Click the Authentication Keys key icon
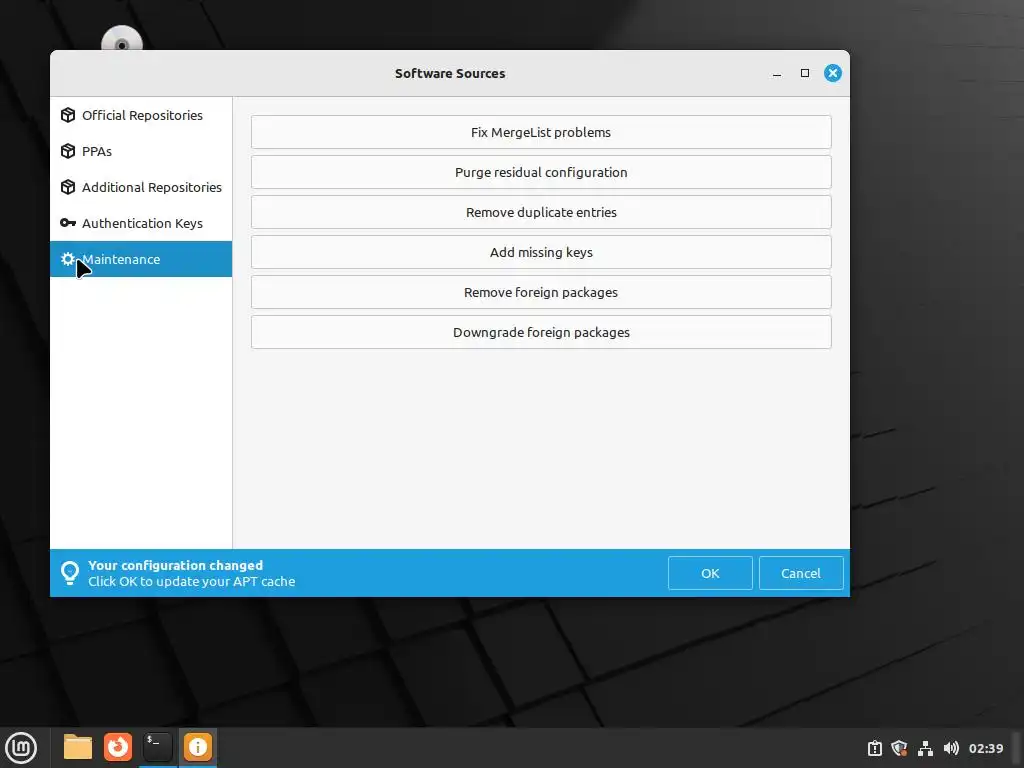 pyautogui.click(x=68, y=223)
